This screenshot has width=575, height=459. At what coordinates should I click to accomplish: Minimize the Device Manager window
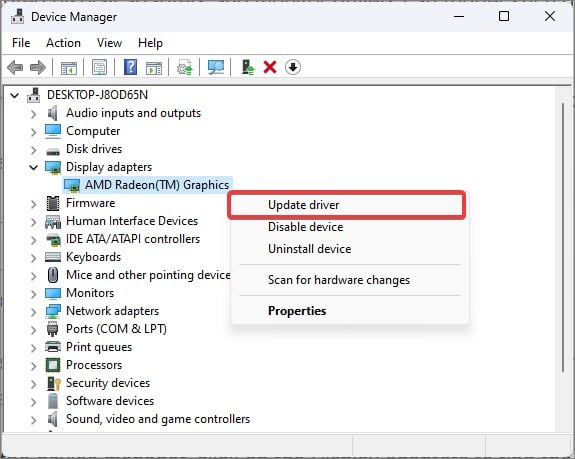(x=459, y=16)
